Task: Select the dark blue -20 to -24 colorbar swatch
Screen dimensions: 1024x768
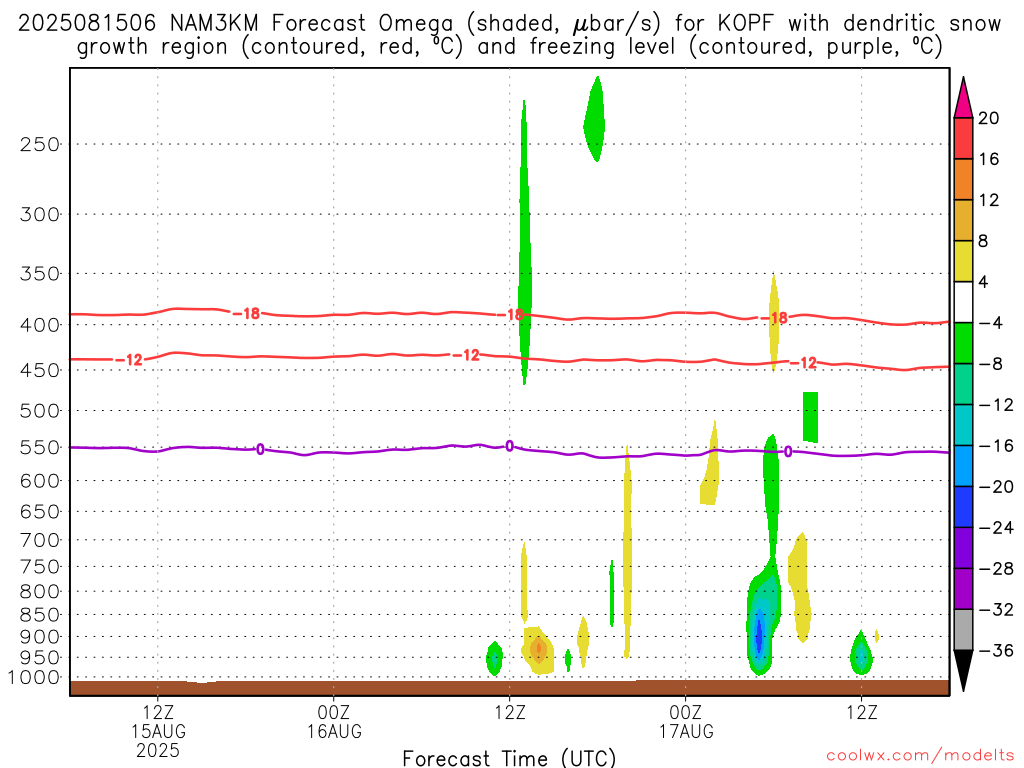Action: (x=963, y=507)
